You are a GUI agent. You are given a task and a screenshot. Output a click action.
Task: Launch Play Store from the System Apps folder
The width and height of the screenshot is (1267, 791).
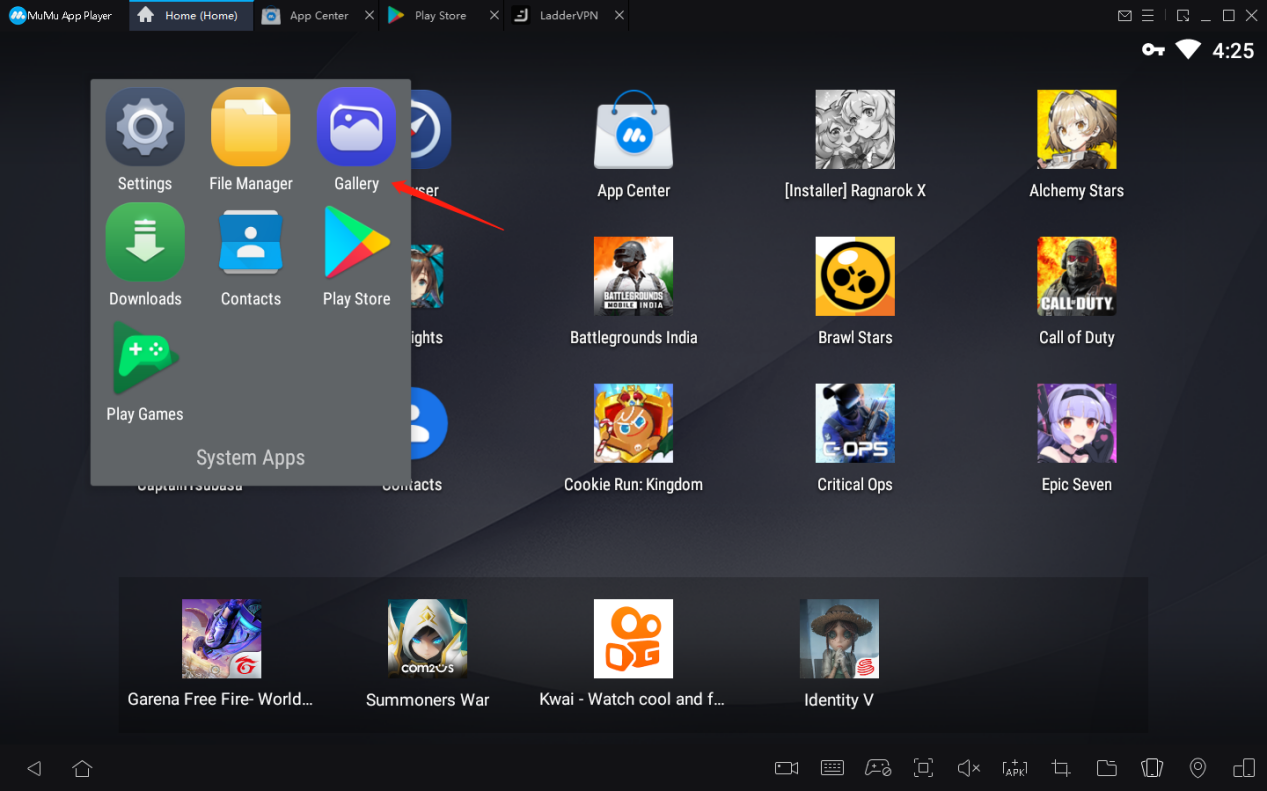pyautogui.click(x=356, y=242)
